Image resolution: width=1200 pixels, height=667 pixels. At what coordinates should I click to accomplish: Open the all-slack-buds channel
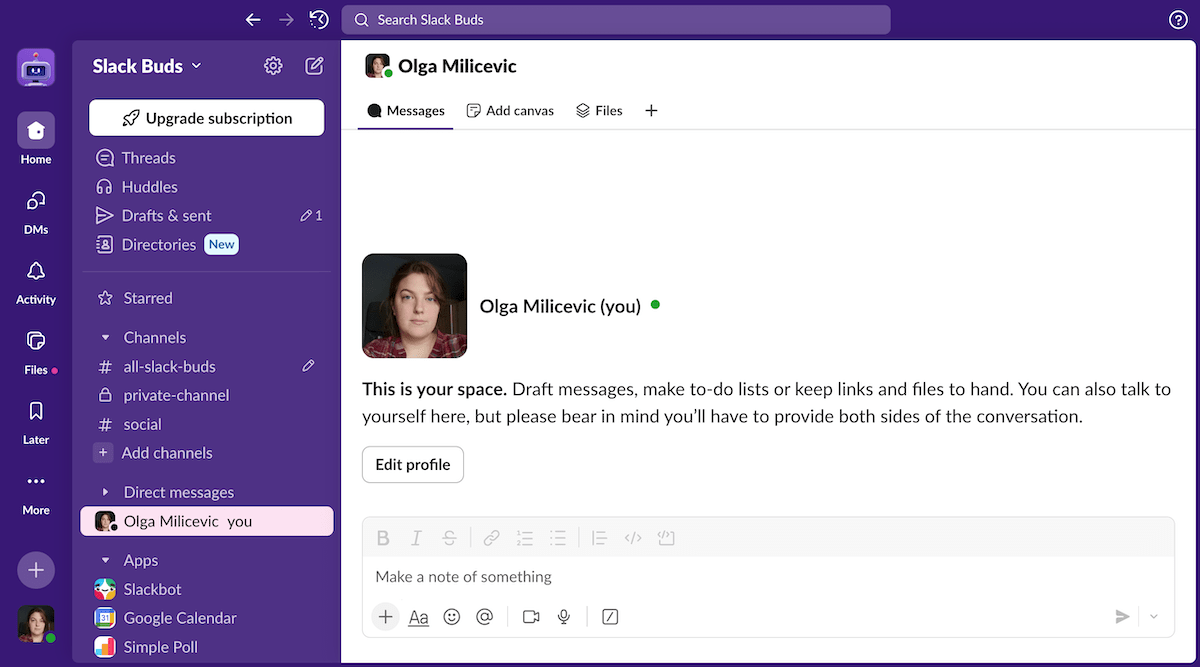coord(169,367)
